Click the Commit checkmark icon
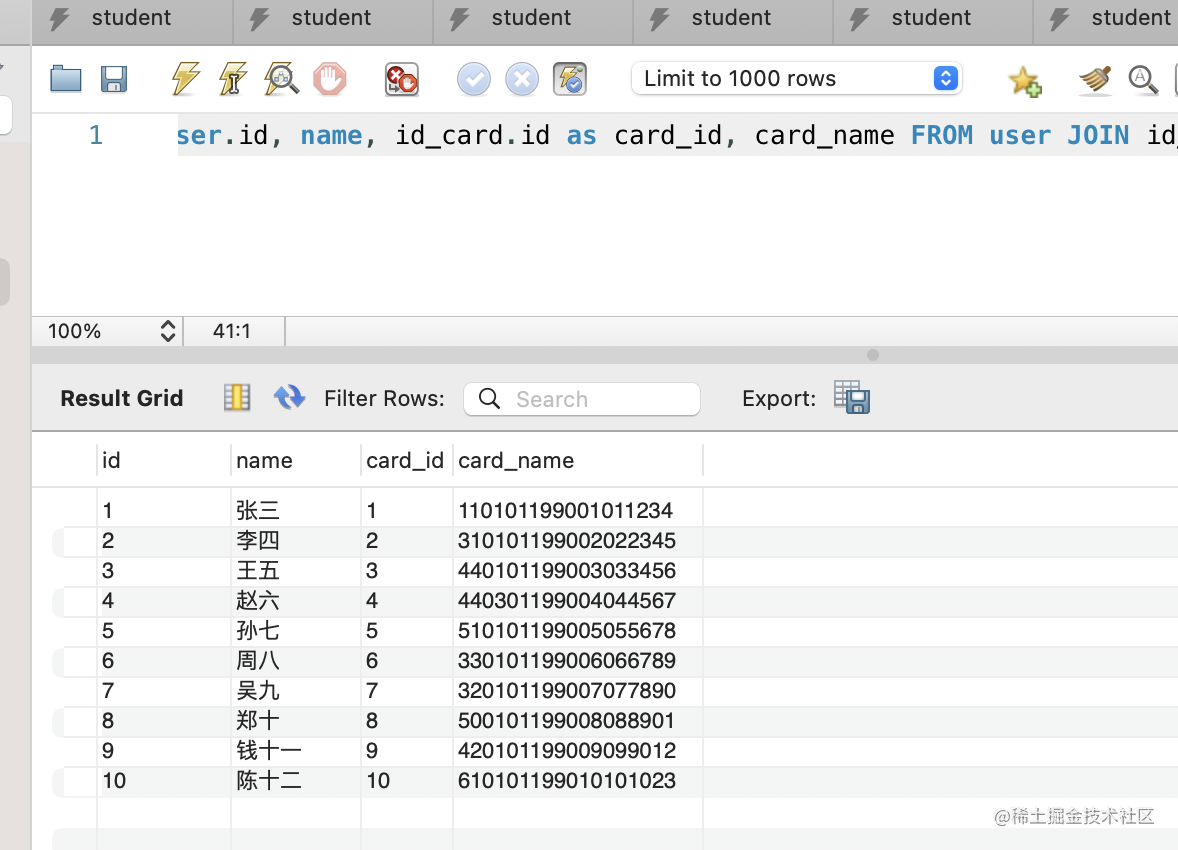Image resolution: width=1178 pixels, height=850 pixels. pos(473,79)
